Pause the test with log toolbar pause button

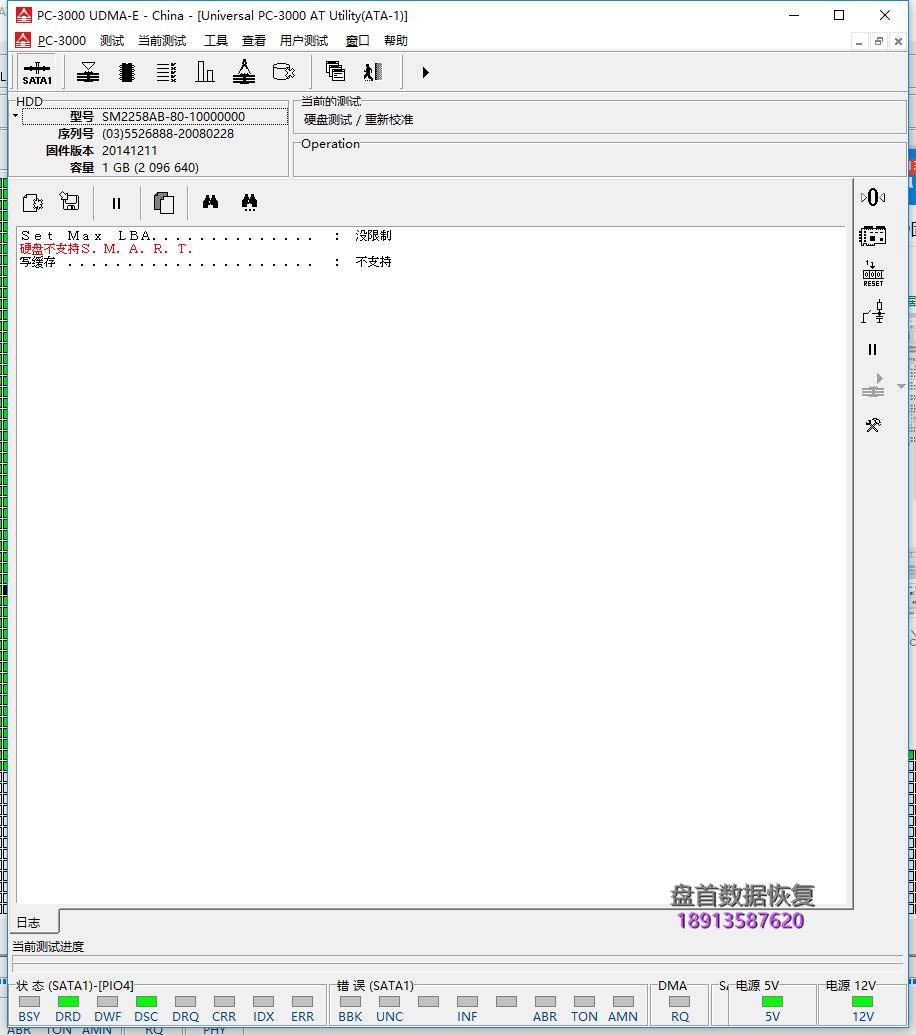click(x=116, y=203)
